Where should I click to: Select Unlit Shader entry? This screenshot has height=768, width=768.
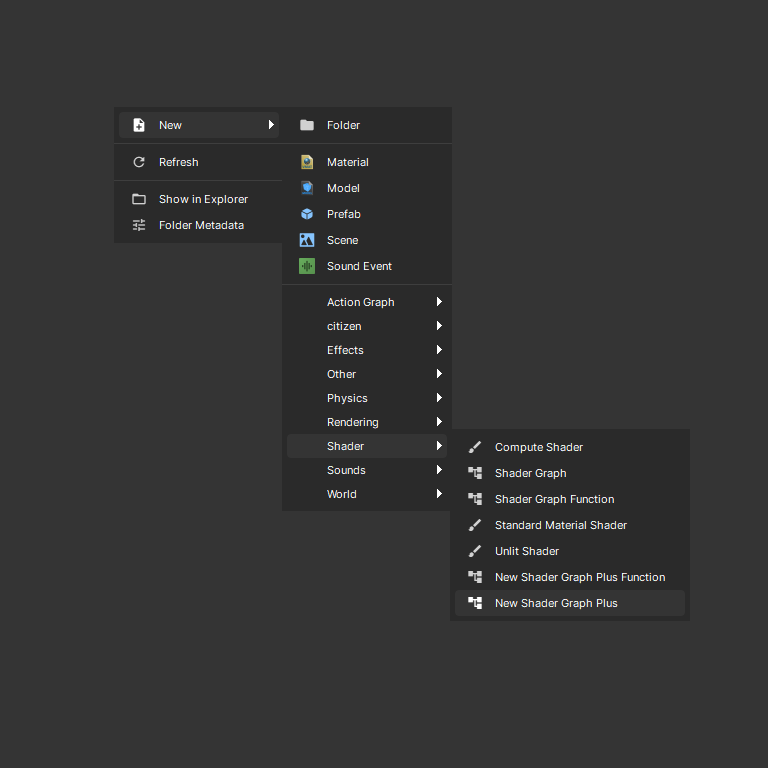(x=527, y=551)
